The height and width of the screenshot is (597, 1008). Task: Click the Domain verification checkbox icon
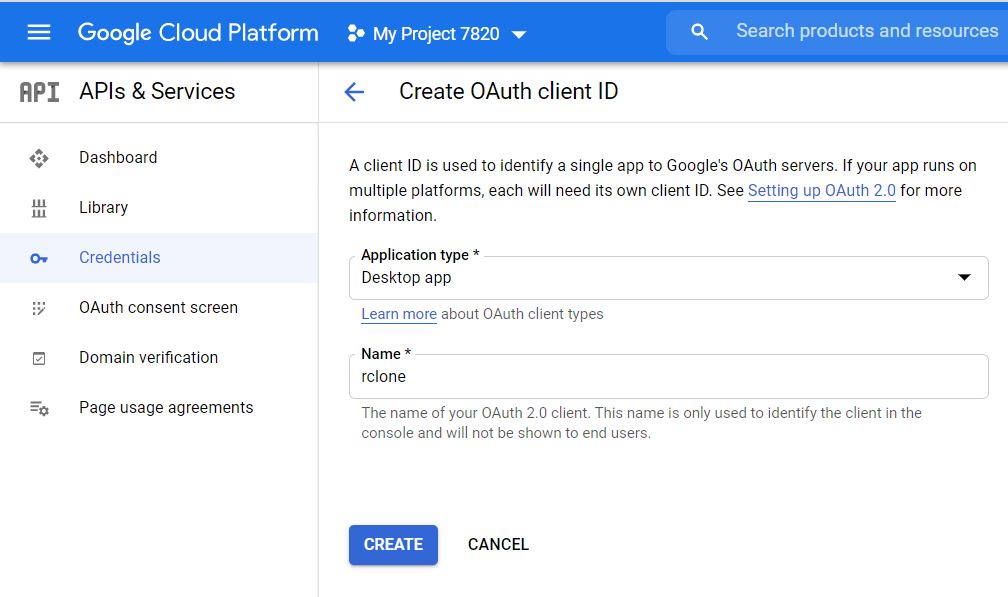(x=39, y=358)
